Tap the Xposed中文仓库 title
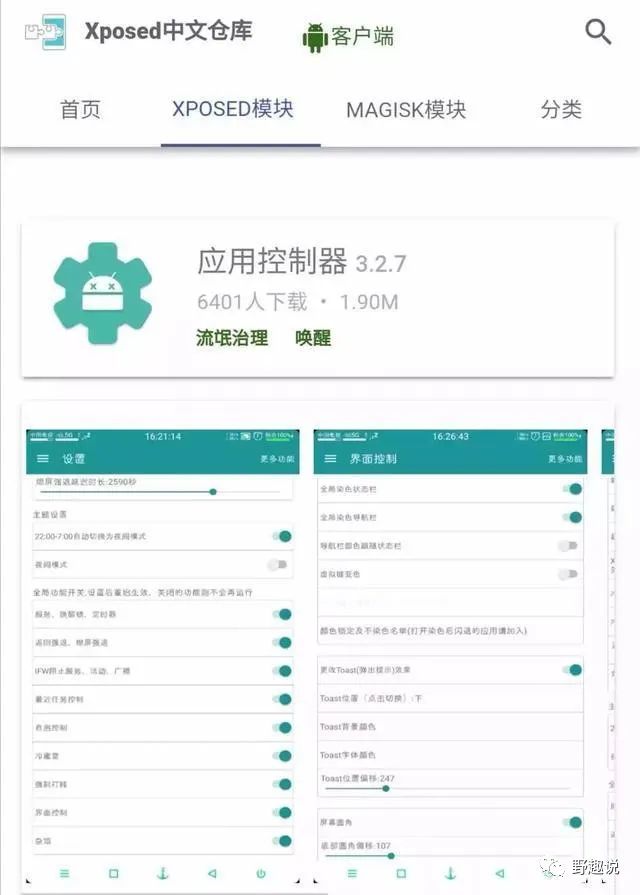This screenshot has height=895, width=640. pos(168,31)
